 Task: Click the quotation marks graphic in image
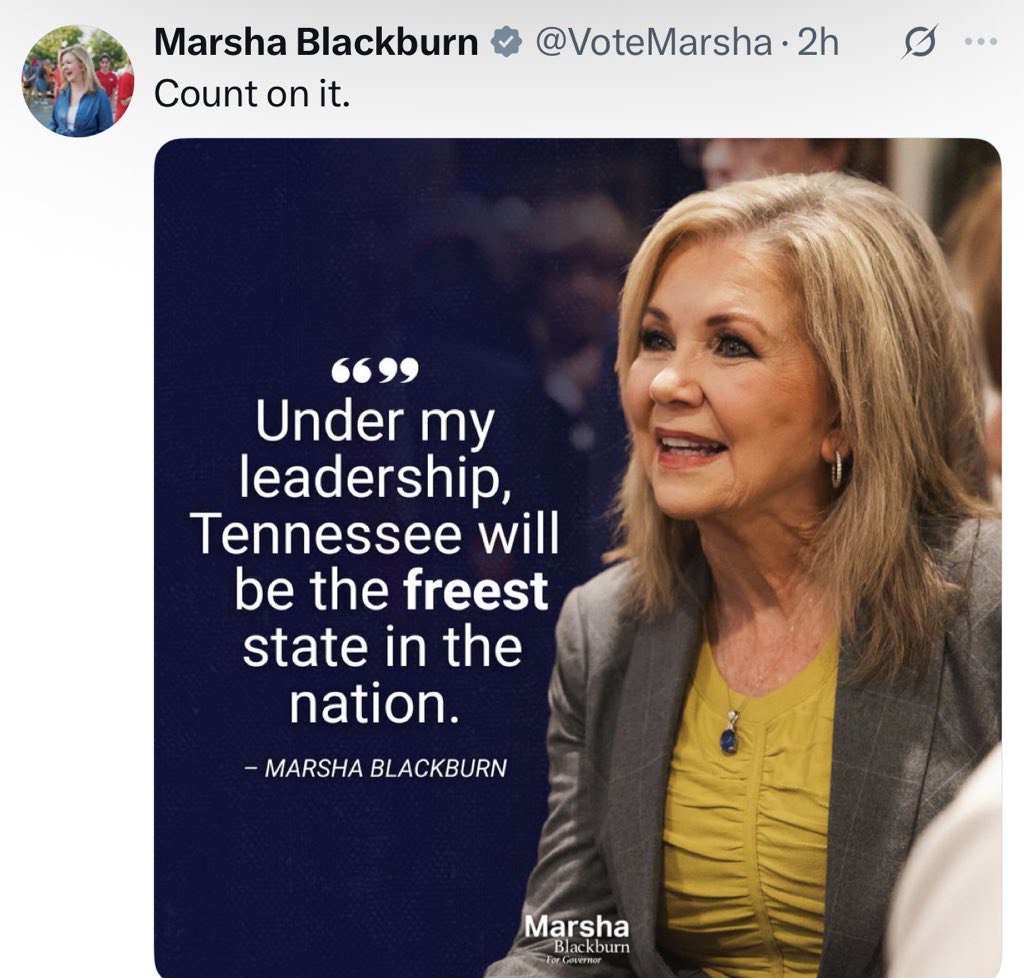[x=374, y=371]
